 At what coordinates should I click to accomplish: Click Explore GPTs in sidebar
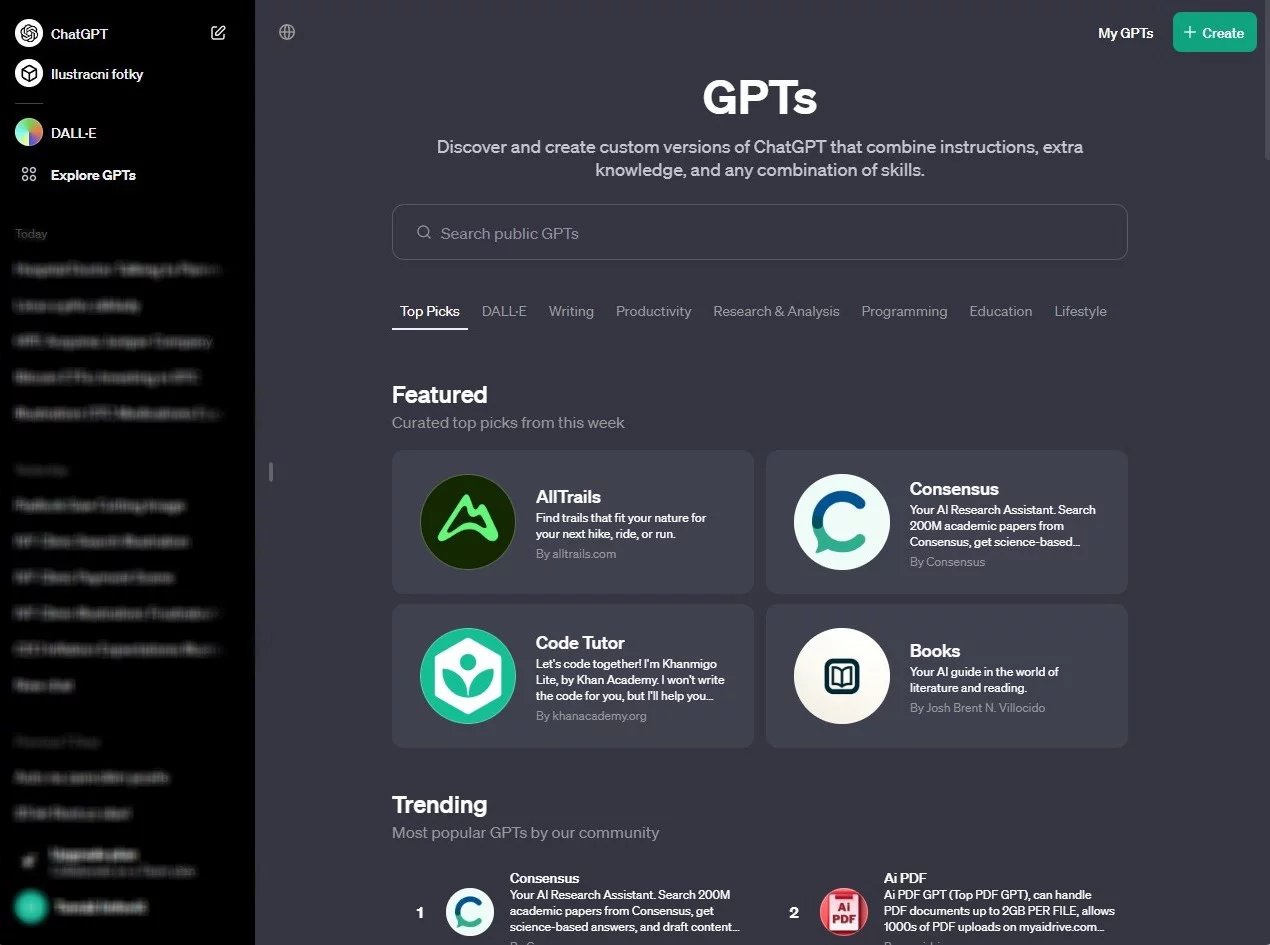pyautogui.click(x=93, y=175)
